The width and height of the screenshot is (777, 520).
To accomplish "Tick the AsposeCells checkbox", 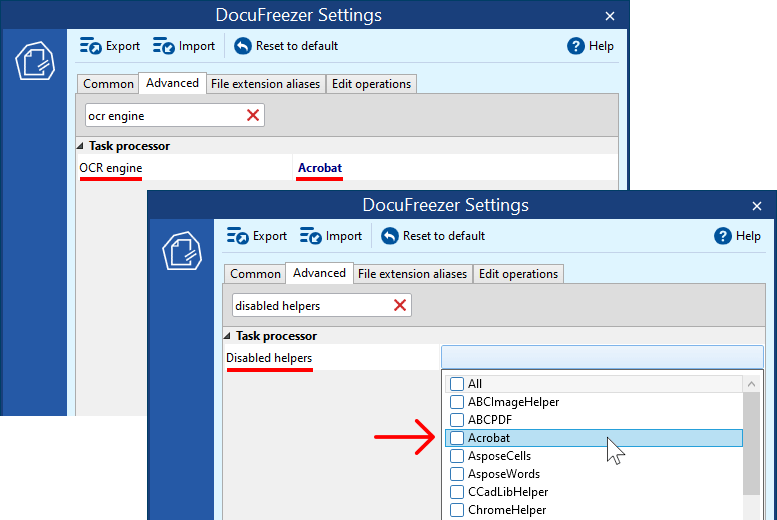I will [x=457, y=456].
